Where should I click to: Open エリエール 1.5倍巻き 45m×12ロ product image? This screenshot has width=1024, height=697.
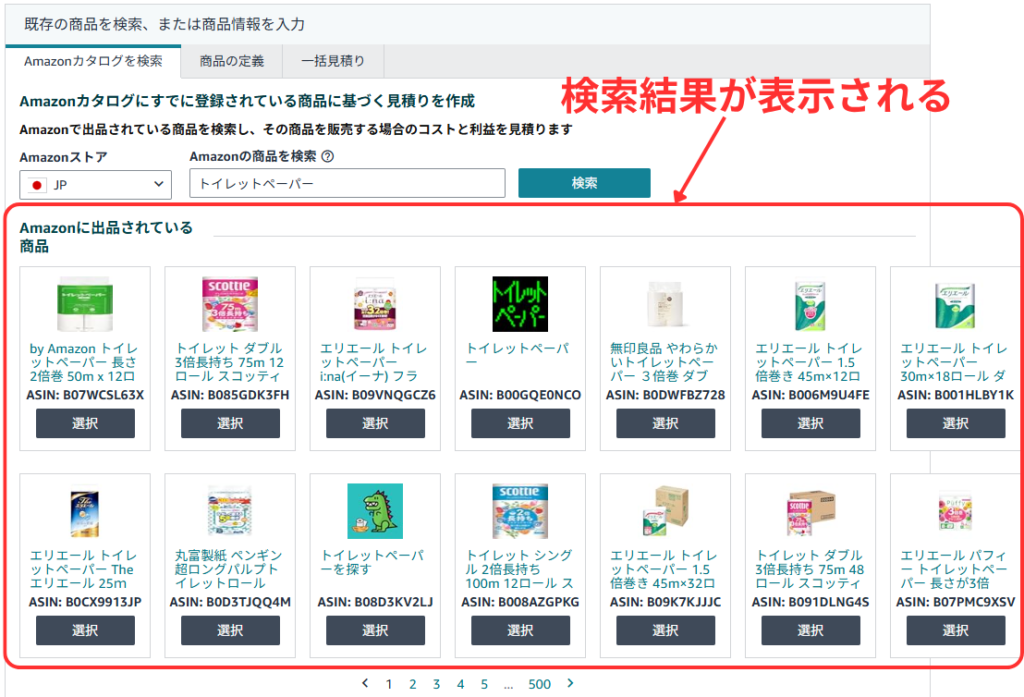pyautogui.click(x=810, y=305)
